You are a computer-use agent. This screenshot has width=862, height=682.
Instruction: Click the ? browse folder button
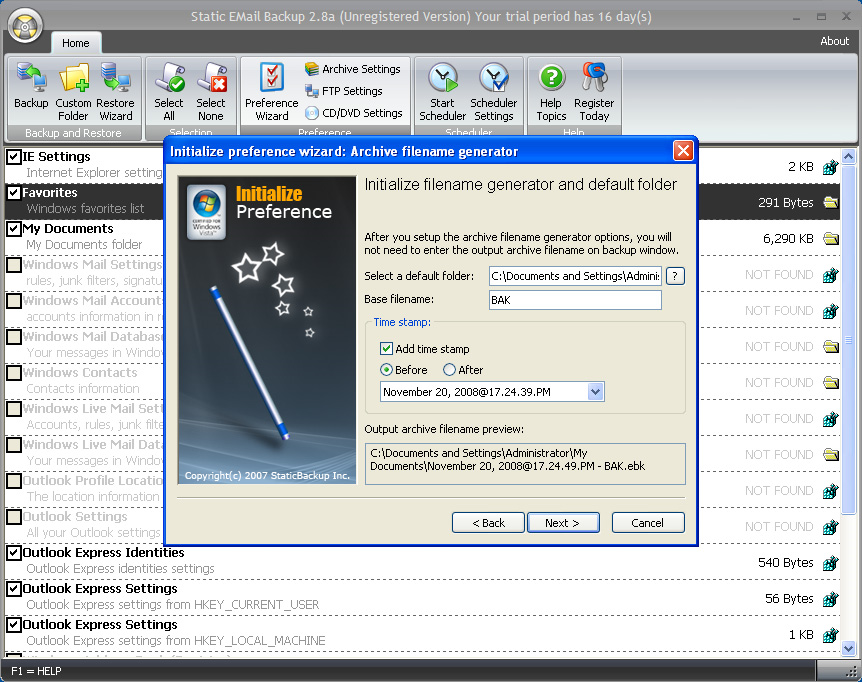click(675, 276)
